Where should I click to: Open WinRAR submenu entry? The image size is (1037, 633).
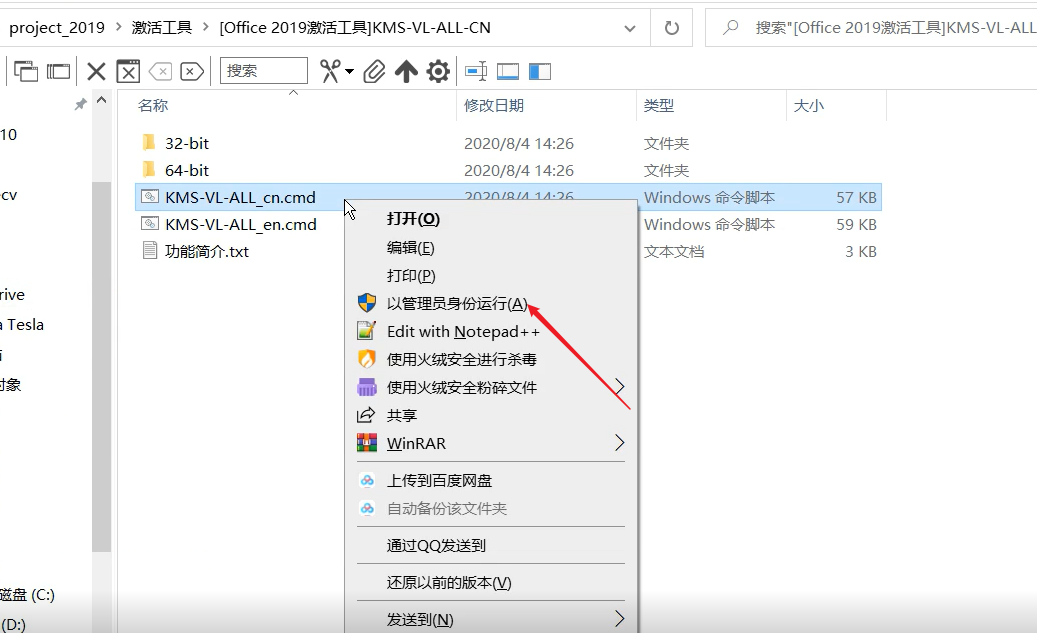tap(491, 443)
